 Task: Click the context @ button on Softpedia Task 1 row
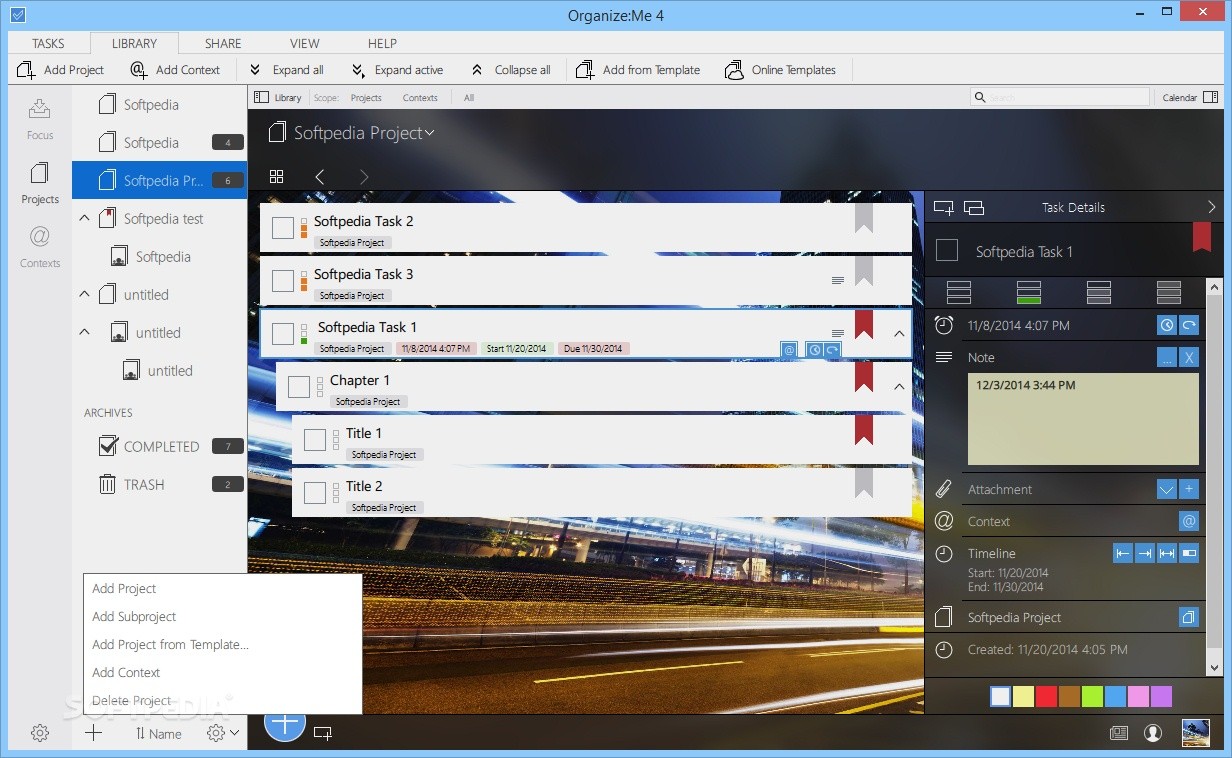point(789,349)
